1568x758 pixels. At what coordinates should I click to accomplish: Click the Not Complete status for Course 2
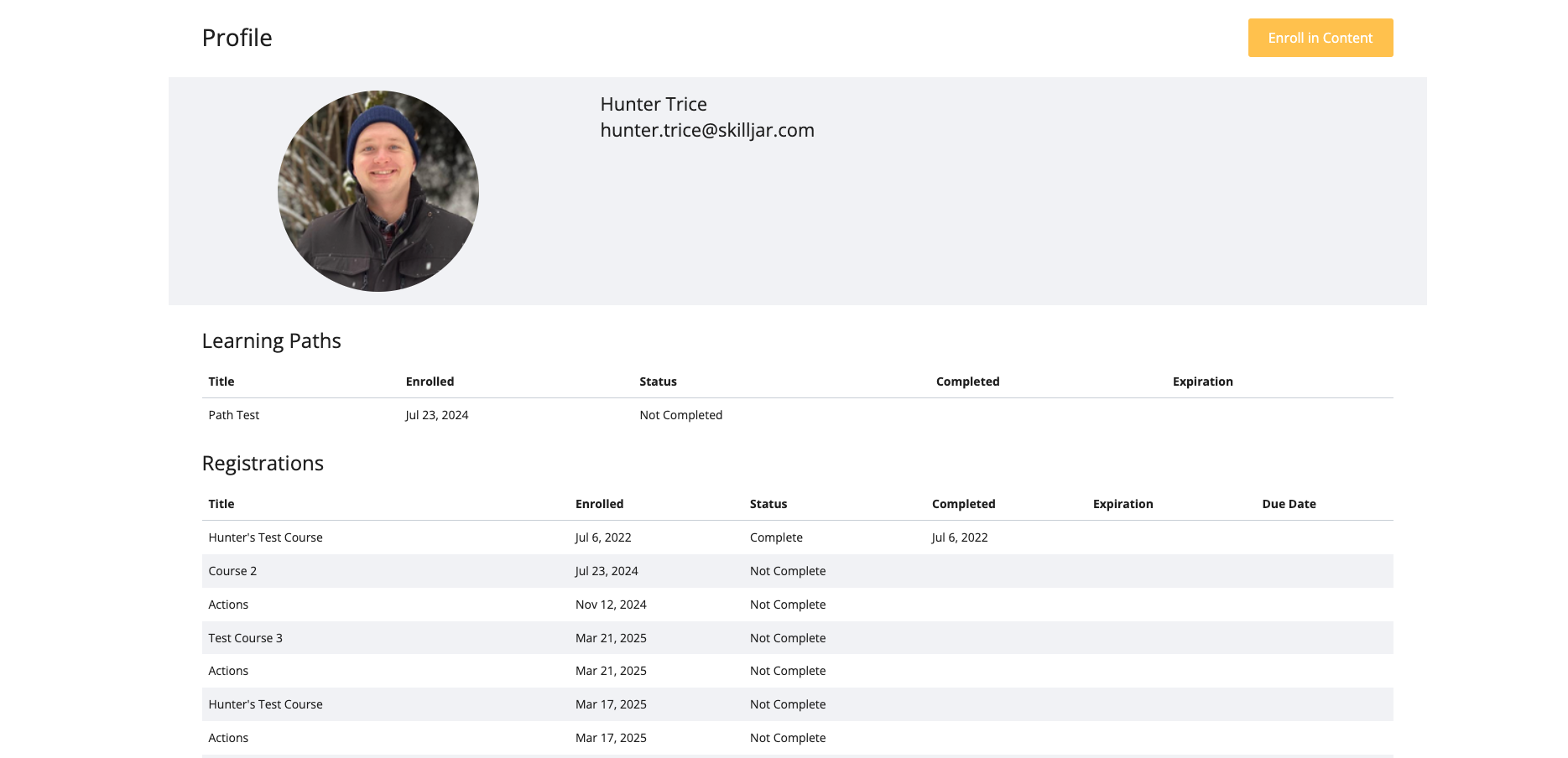[788, 571]
